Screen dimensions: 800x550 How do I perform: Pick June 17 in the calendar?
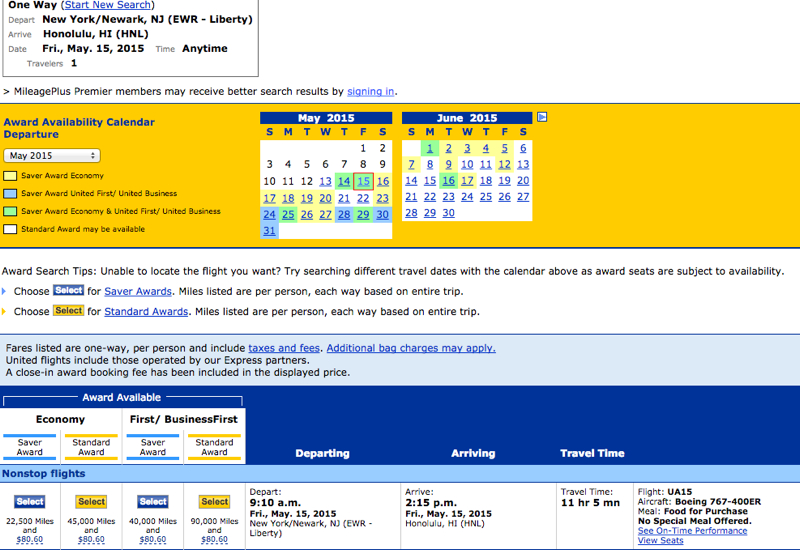coord(467,181)
